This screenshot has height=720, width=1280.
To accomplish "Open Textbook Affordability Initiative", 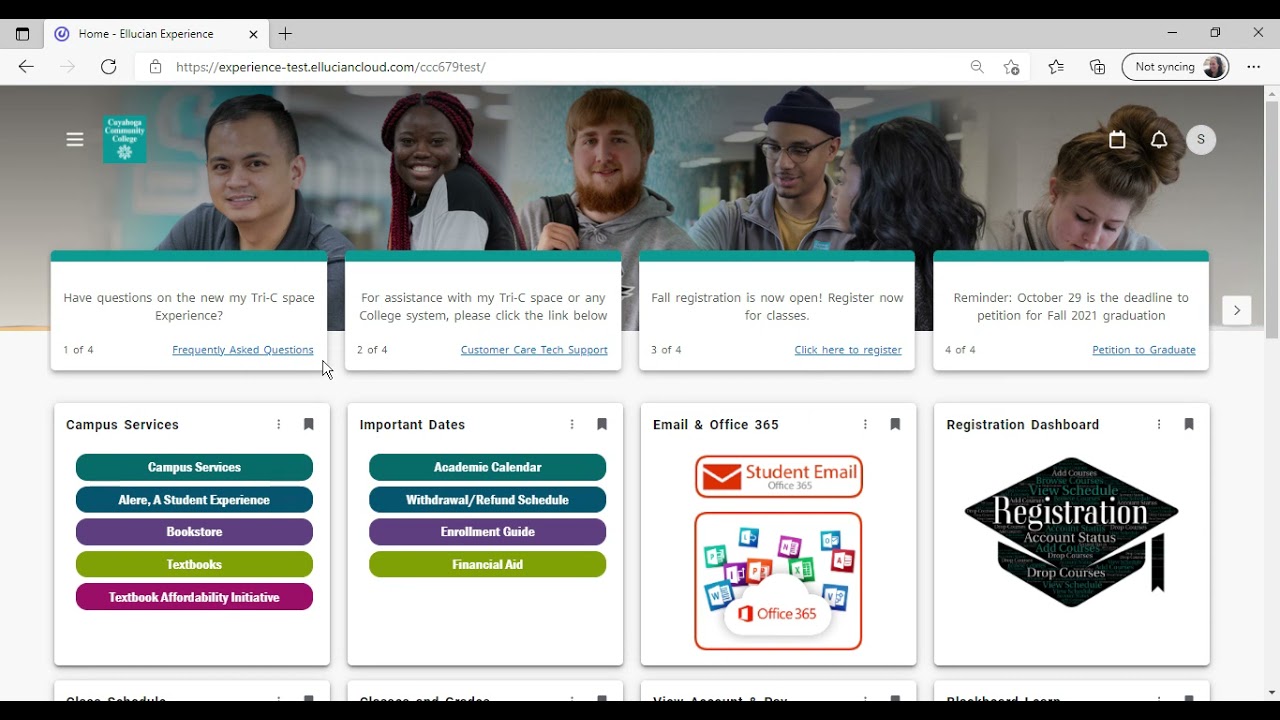I will pyautogui.click(x=194, y=597).
